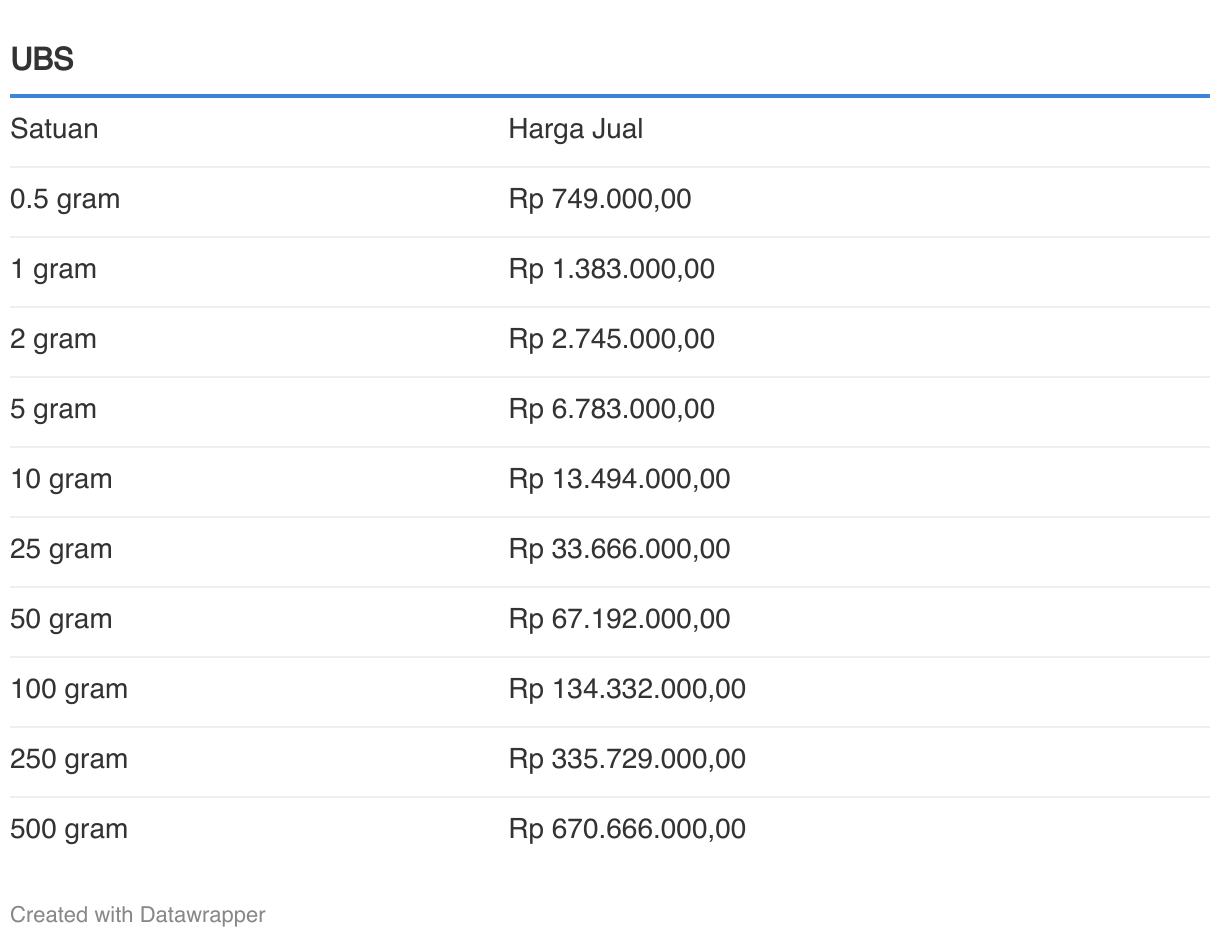
Task: Select the 2 gram unit cell
Action: click(x=53, y=339)
